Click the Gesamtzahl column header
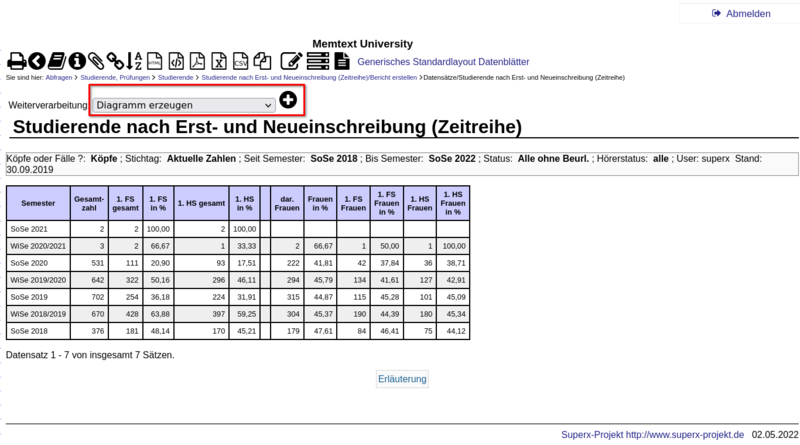The image size is (800, 445). pyautogui.click(x=89, y=203)
